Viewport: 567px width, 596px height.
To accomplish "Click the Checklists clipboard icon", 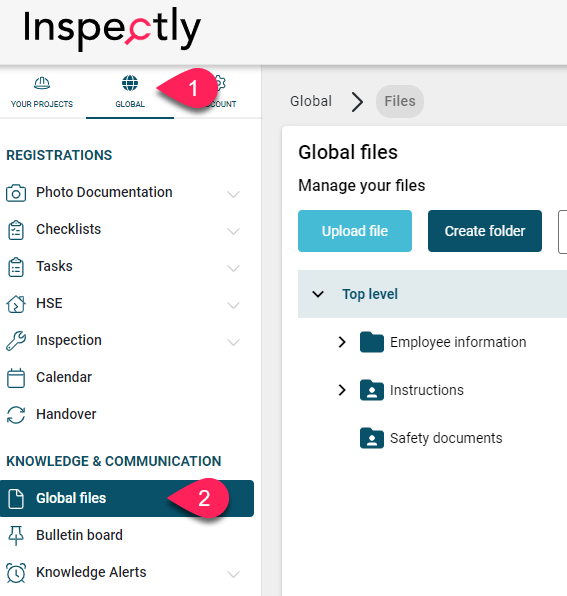I will pyautogui.click(x=16, y=230).
